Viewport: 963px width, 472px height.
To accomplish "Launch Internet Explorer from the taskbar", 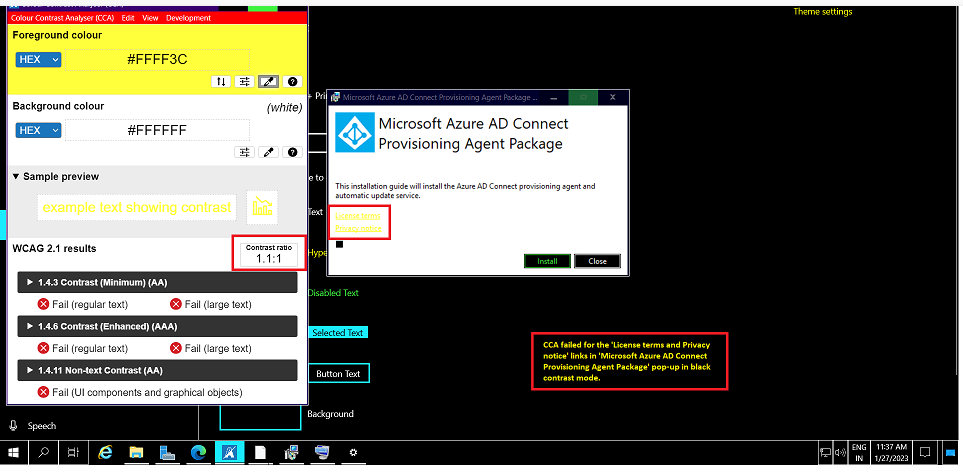I will (x=106, y=453).
